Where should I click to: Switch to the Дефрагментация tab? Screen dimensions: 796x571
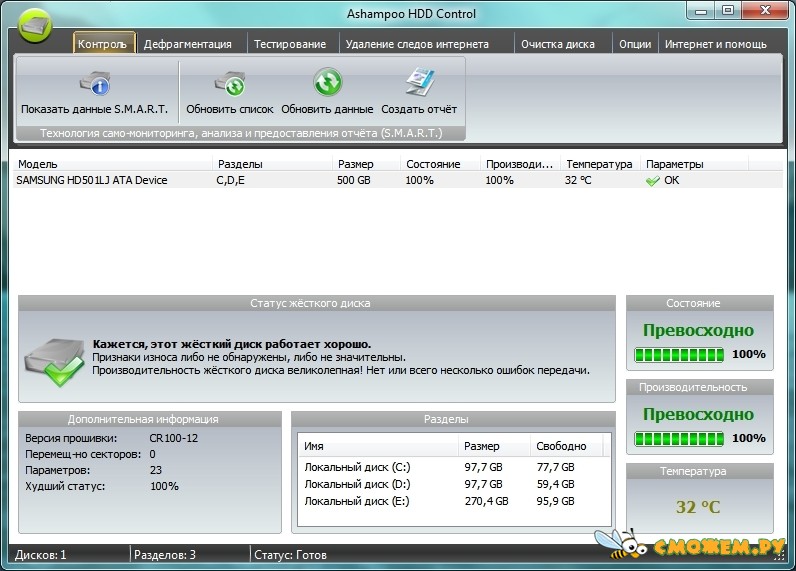[x=187, y=44]
